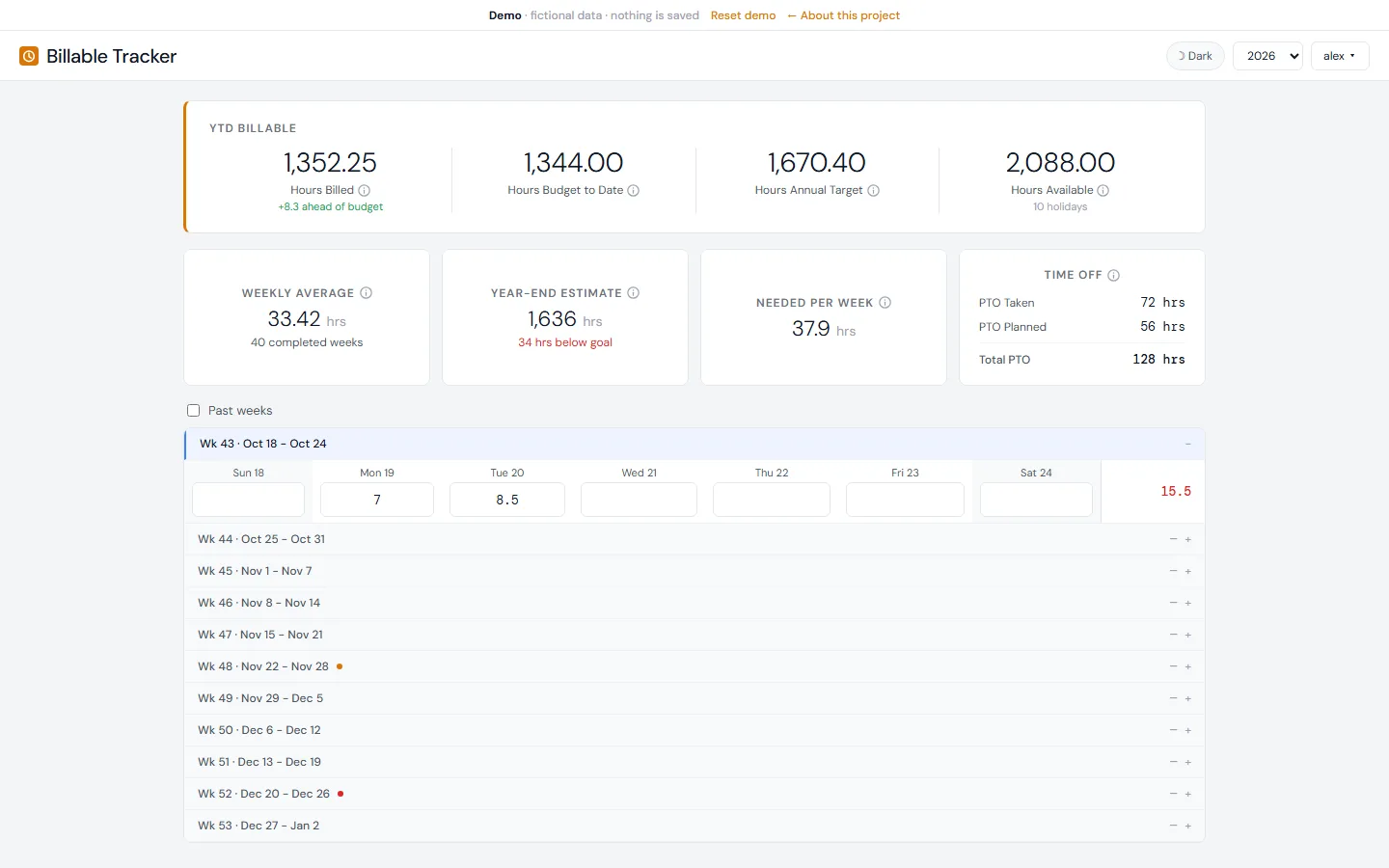This screenshot has width=1389, height=868.
Task: Click the "40 completed weeks" text
Action: [x=307, y=342]
